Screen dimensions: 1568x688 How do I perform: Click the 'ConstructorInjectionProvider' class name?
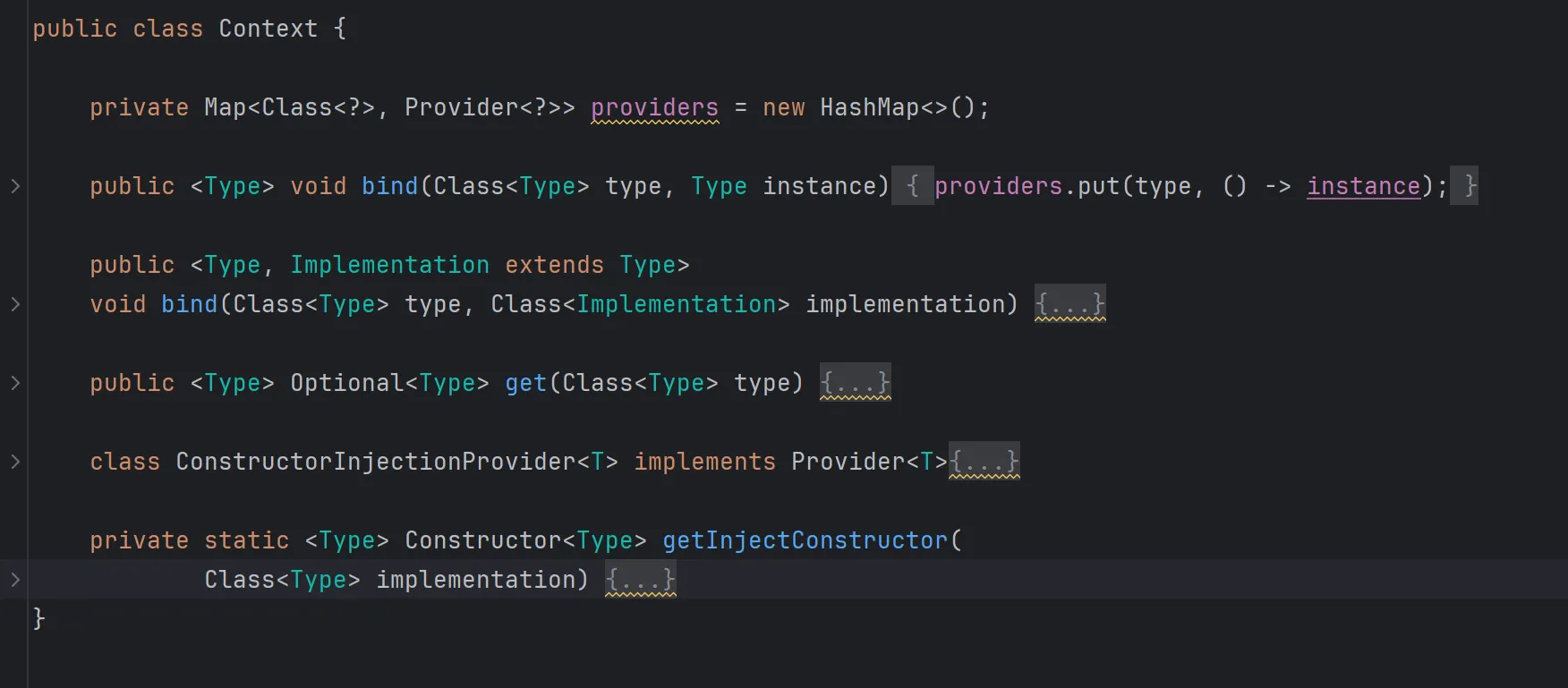coord(376,462)
